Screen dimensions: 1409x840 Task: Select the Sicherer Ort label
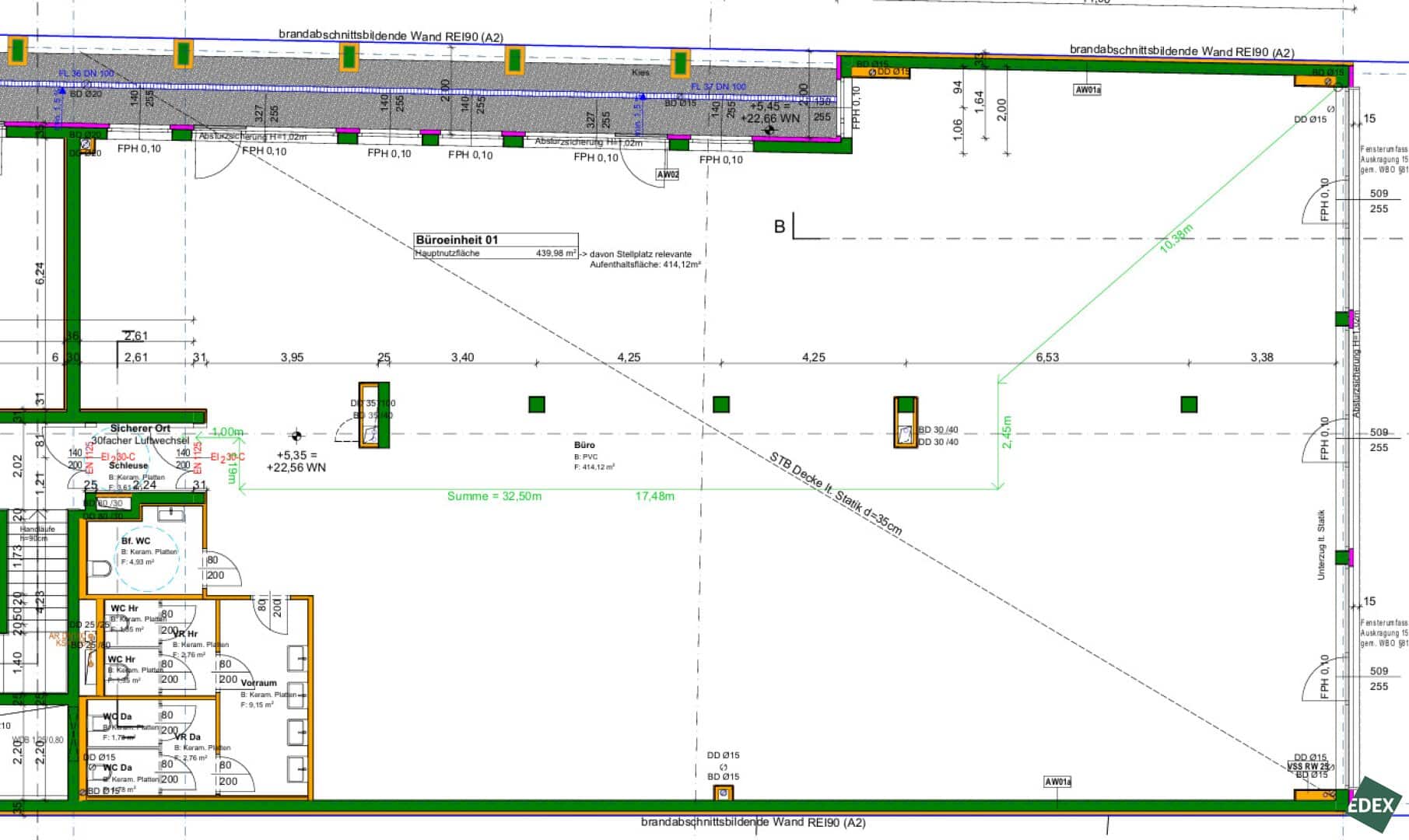[x=140, y=429]
